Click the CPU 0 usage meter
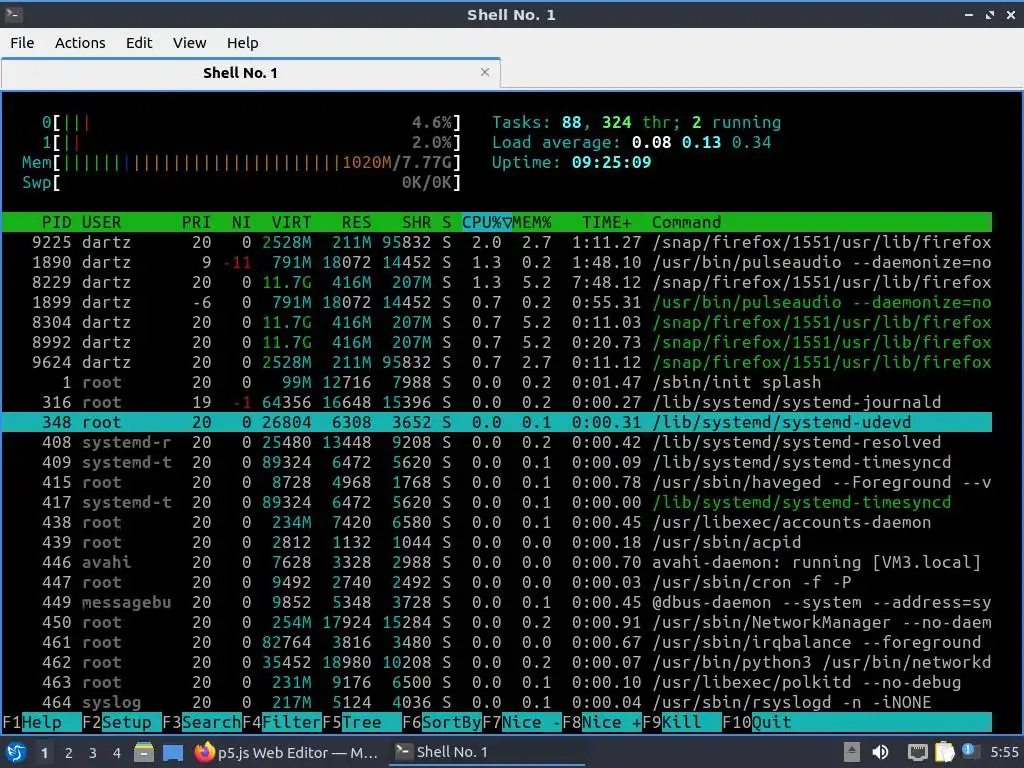 point(251,122)
